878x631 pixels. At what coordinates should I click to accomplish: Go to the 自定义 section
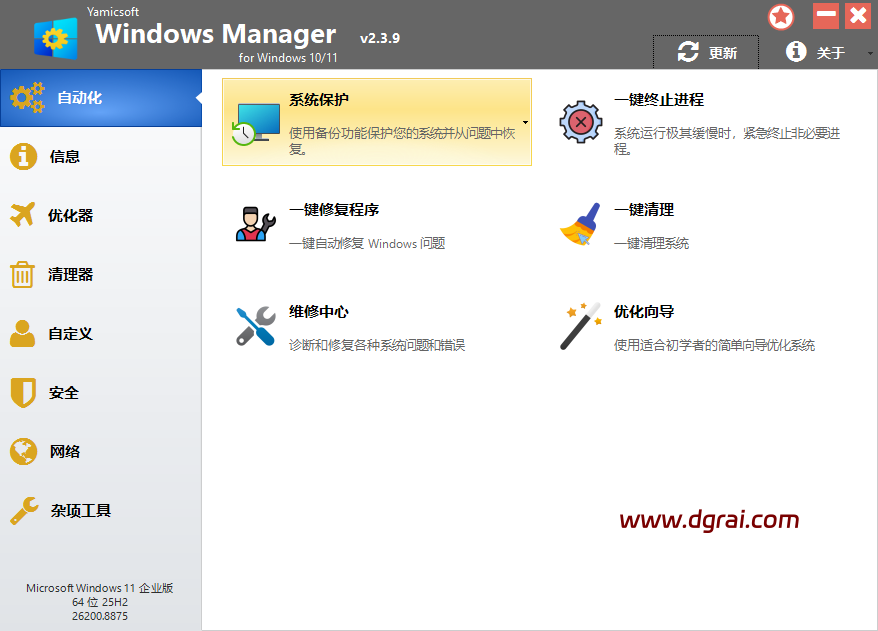point(101,333)
